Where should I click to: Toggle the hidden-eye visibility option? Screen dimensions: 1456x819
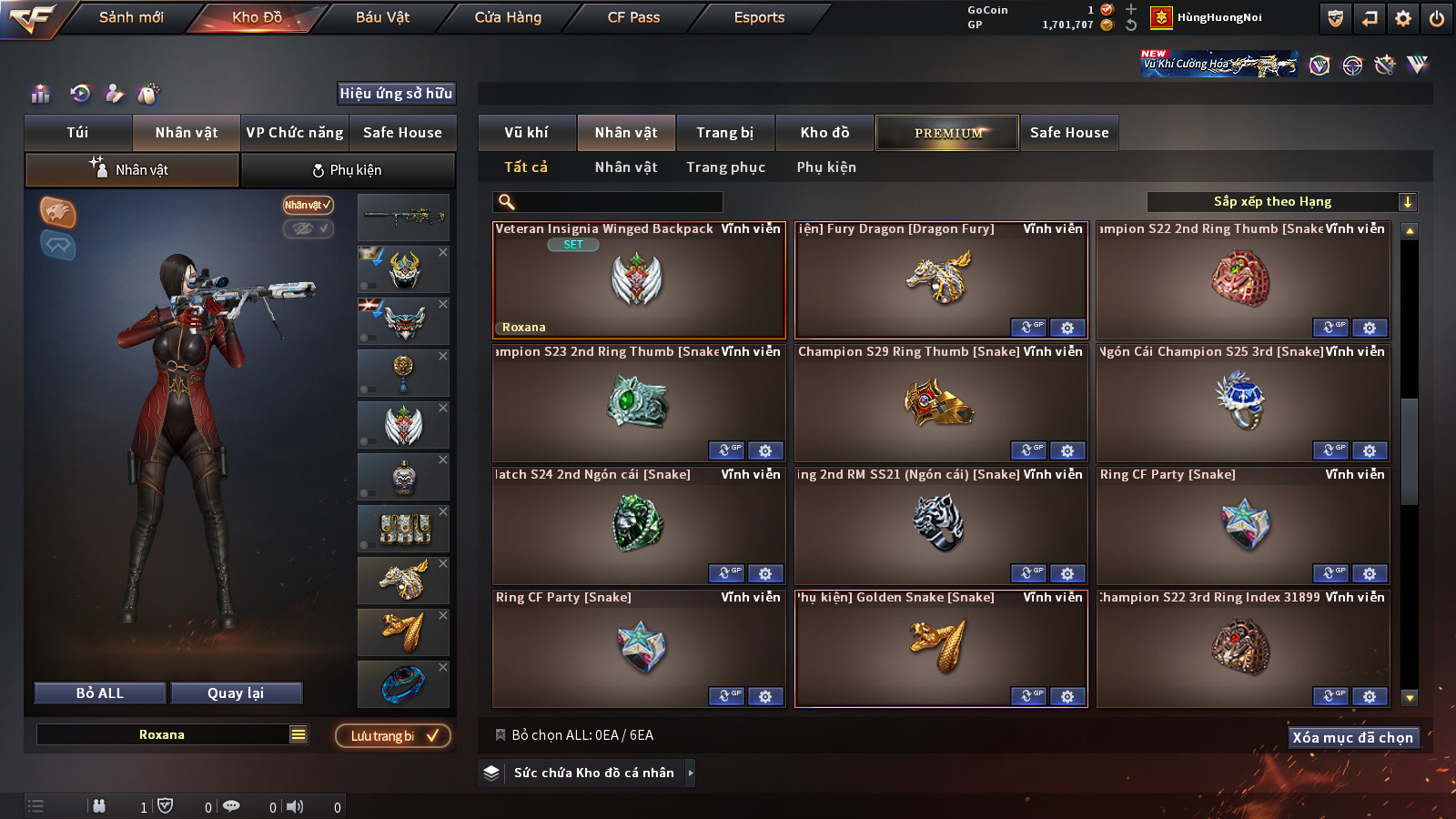pyautogui.click(x=308, y=228)
